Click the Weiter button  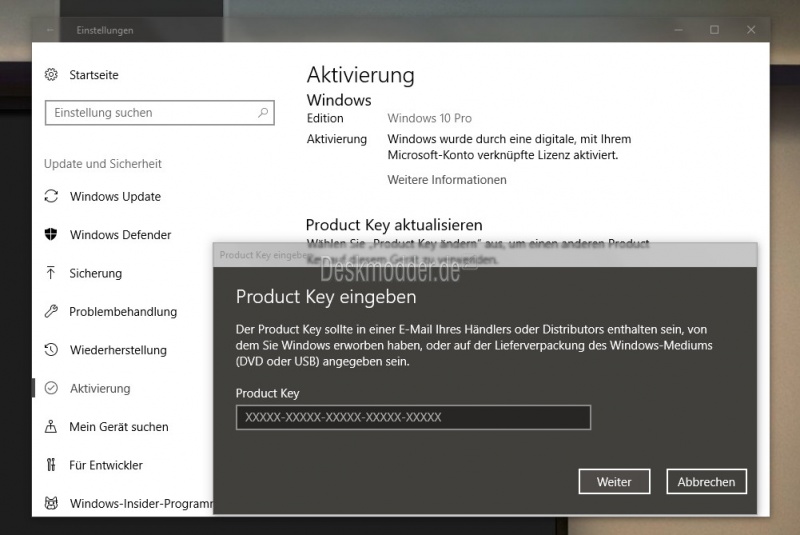[x=614, y=481]
